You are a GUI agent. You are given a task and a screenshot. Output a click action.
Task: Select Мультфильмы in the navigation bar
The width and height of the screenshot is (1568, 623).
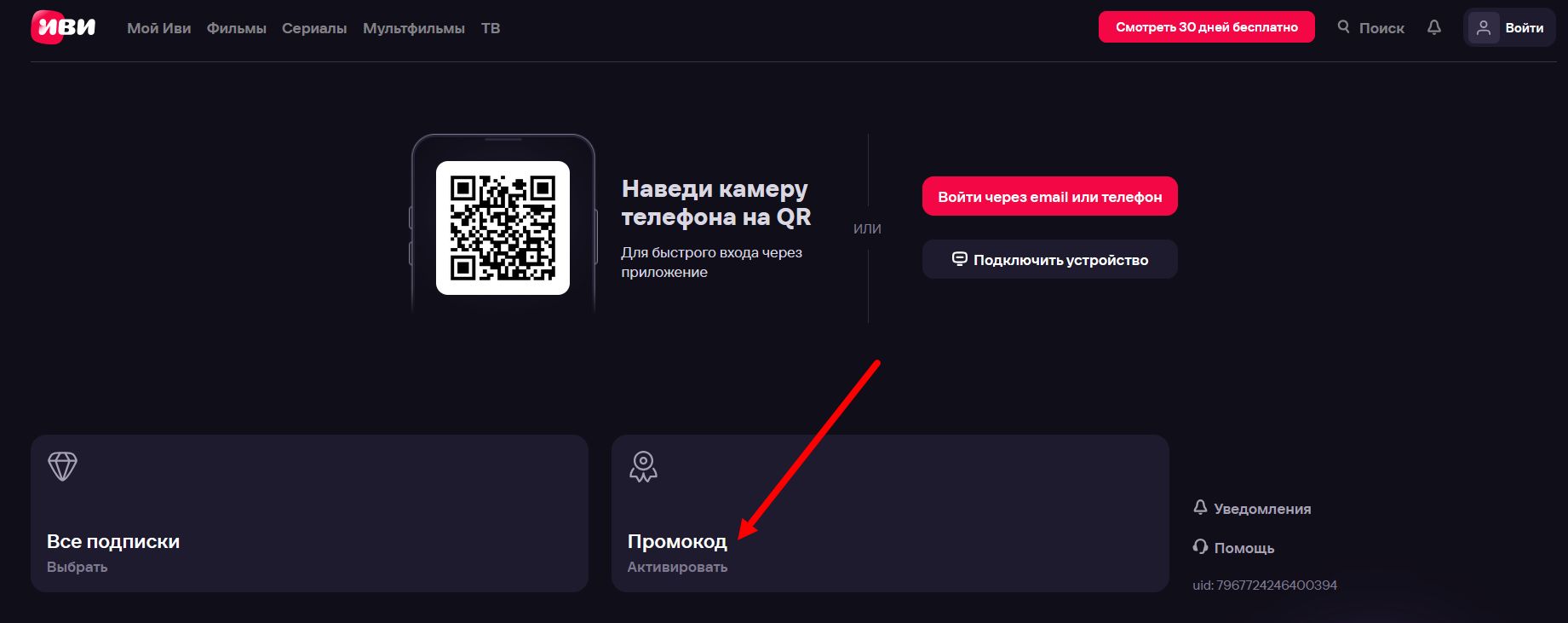tap(414, 28)
